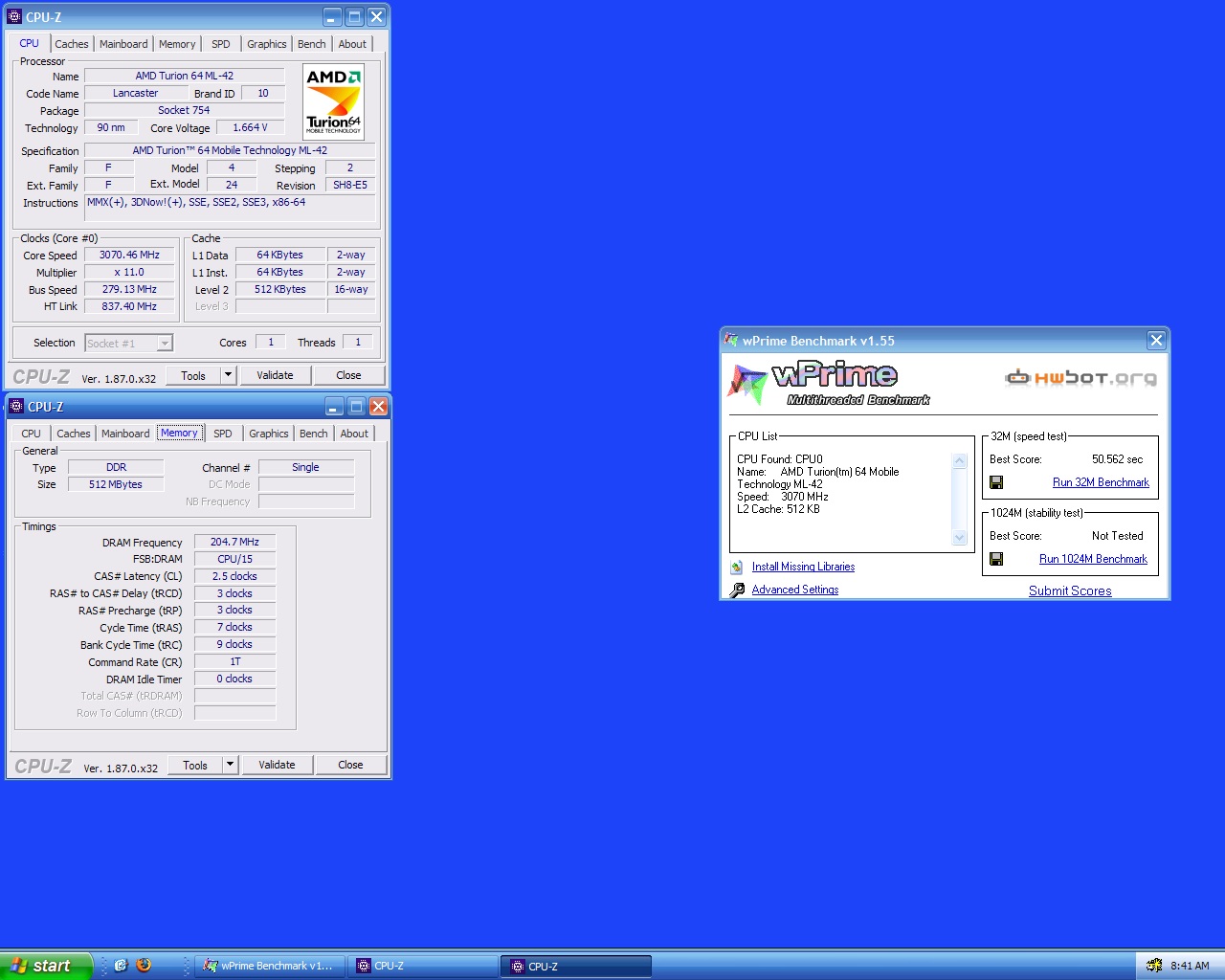Open the About tab in top CPU-Z
Image resolution: width=1225 pixels, height=980 pixels.
point(352,44)
